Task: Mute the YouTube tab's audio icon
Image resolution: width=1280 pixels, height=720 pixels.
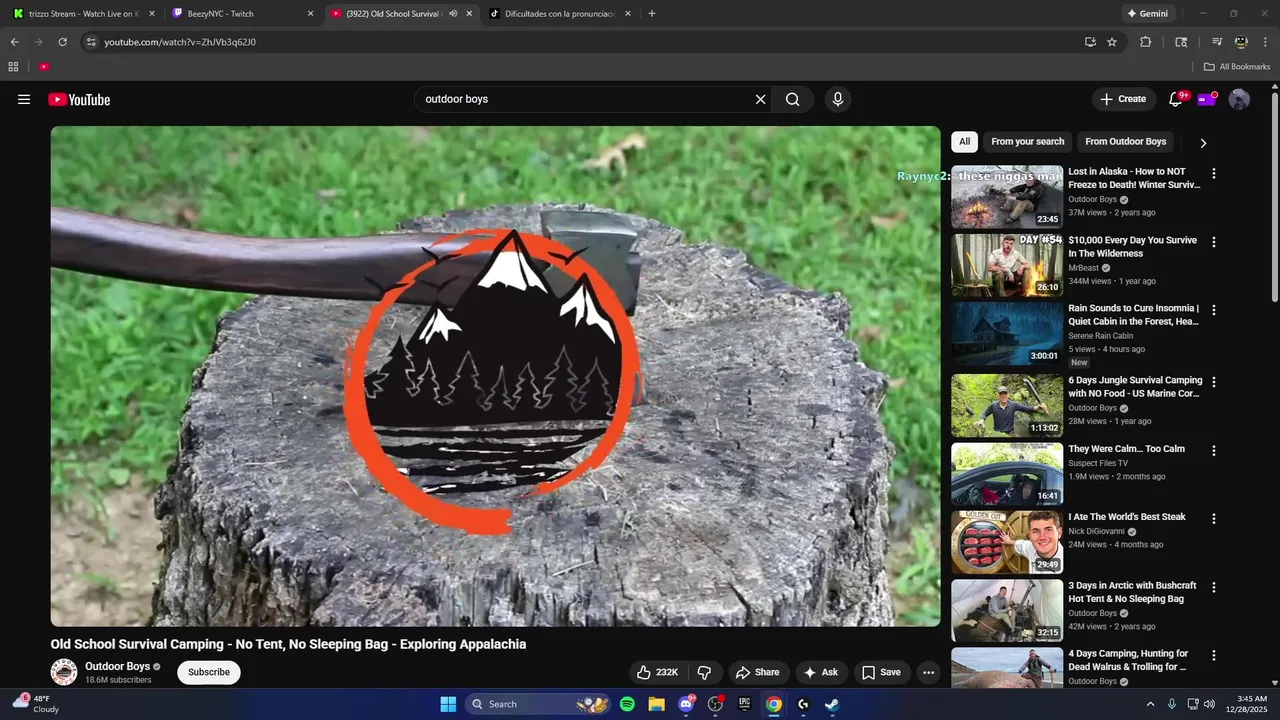Action: (453, 14)
